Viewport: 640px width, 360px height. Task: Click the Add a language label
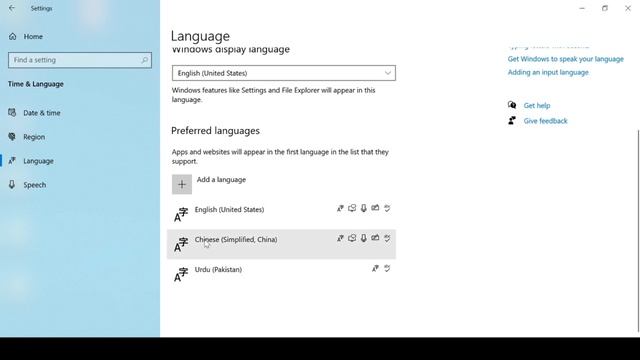(x=221, y=180)
